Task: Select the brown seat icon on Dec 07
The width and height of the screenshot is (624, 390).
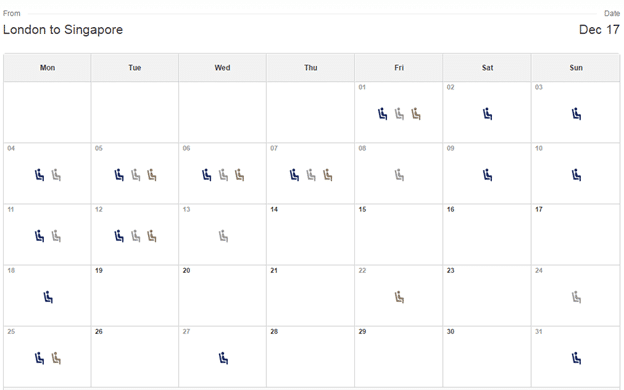Action: coord(328,175)
